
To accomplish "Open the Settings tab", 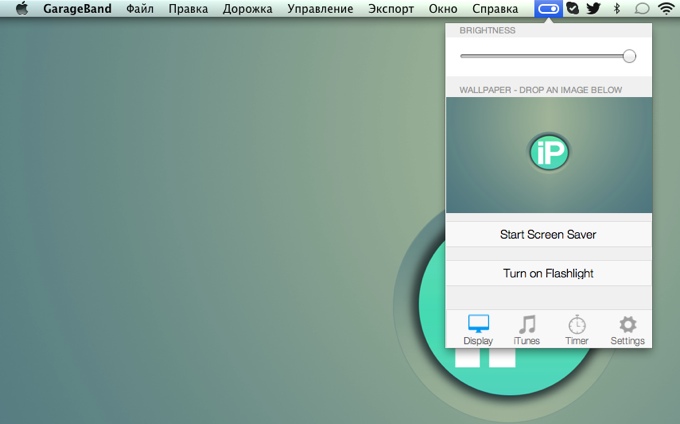I will pyautogui.click(x=628, y=330).
